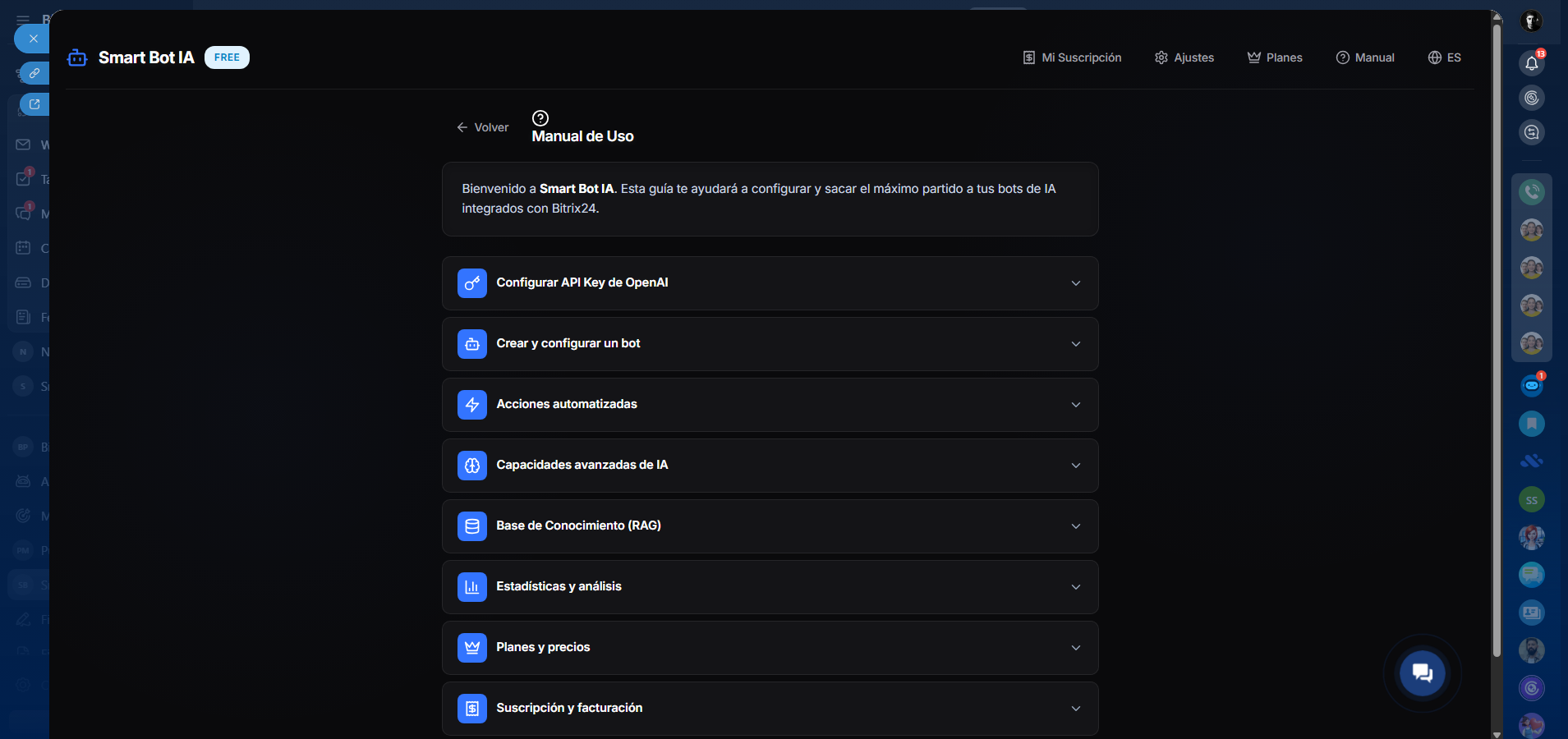Open the ES language selector
The image size is (1568, 739).
click(1445, 57)
